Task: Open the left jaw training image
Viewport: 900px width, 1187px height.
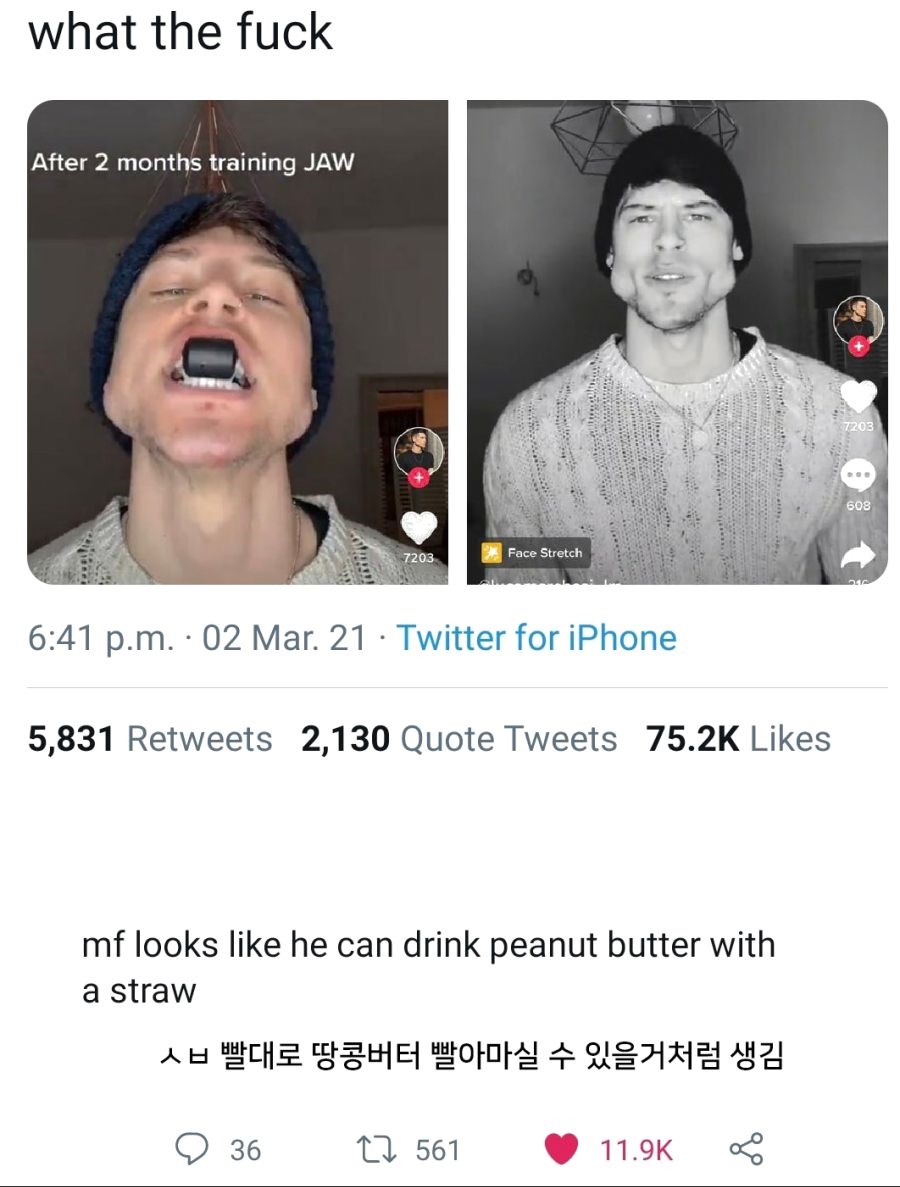Action: click(237, 342)
